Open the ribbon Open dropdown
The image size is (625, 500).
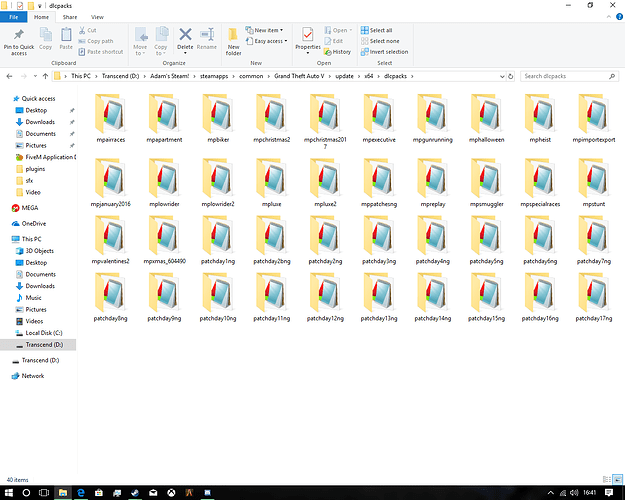click(338, 30)
